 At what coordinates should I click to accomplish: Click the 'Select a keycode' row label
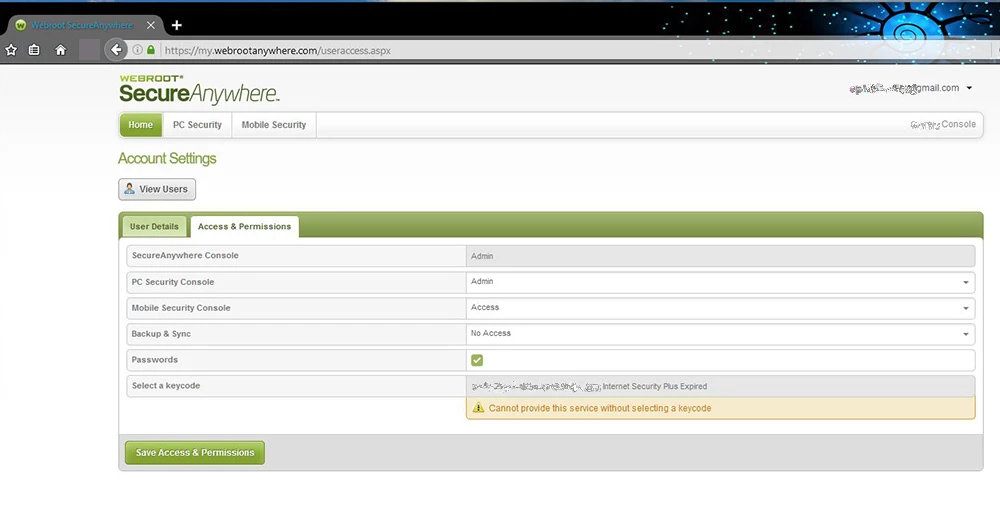(166, 386)
